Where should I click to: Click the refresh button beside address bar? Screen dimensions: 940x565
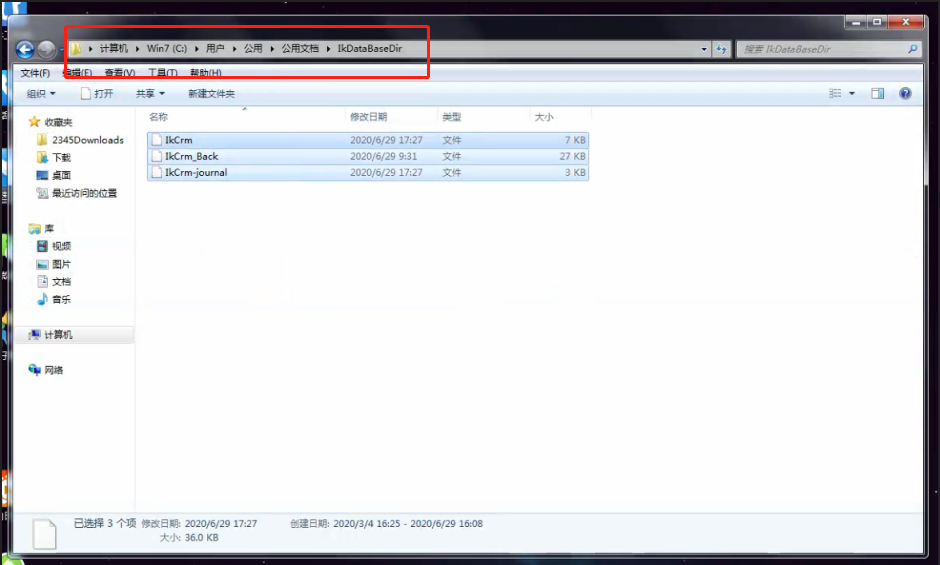click(x=721, y=49)
